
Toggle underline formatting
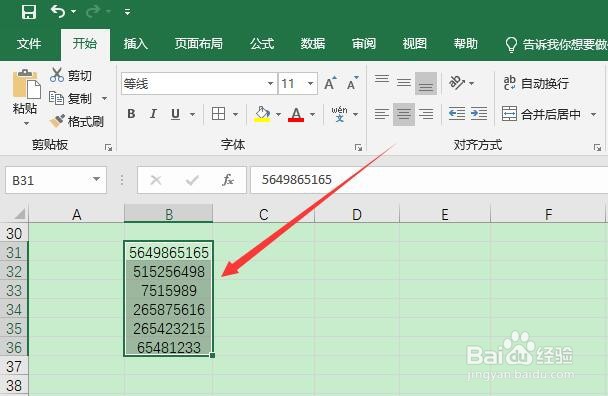coord(175,114)
